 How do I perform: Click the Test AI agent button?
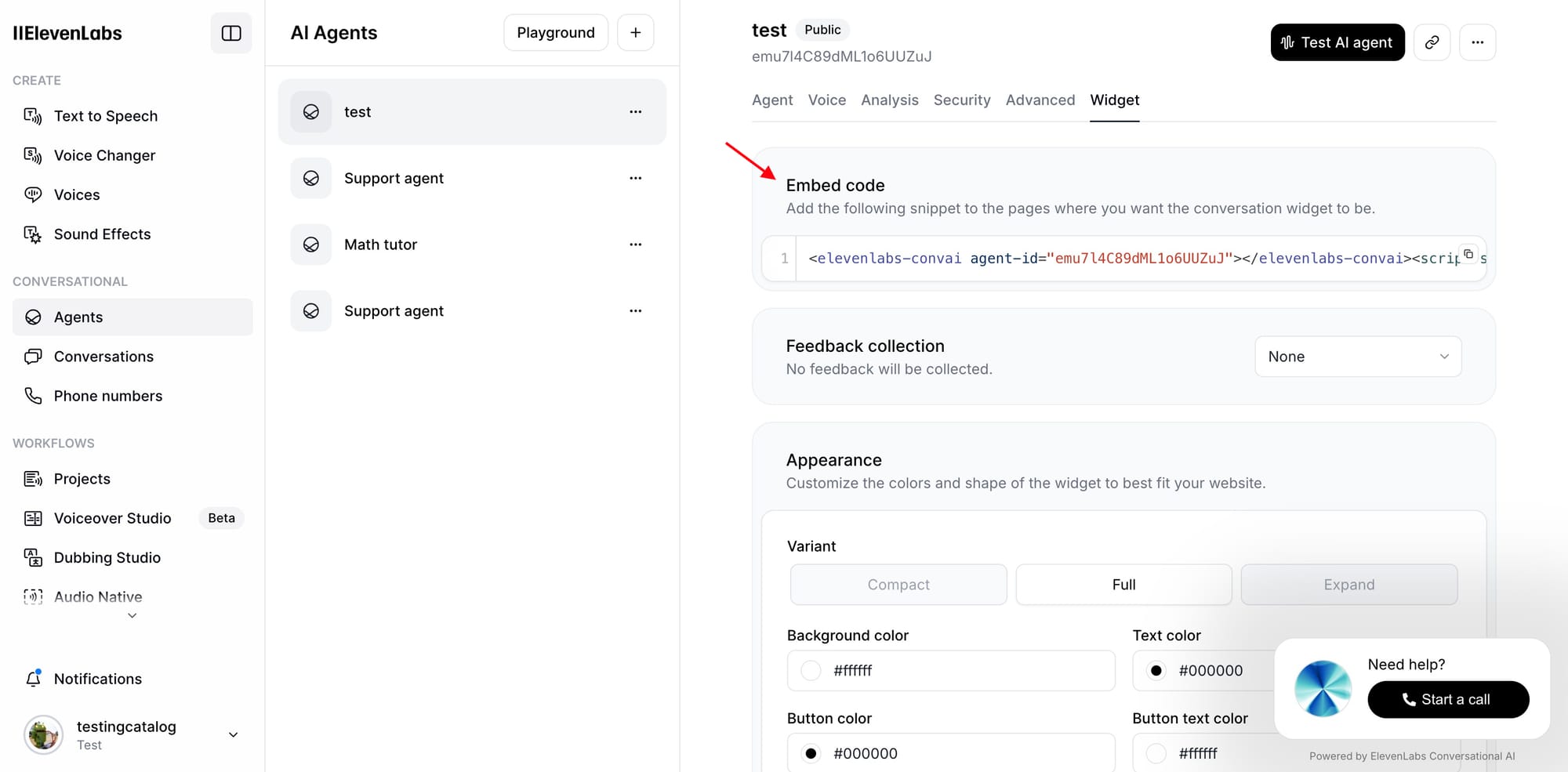1338,42
